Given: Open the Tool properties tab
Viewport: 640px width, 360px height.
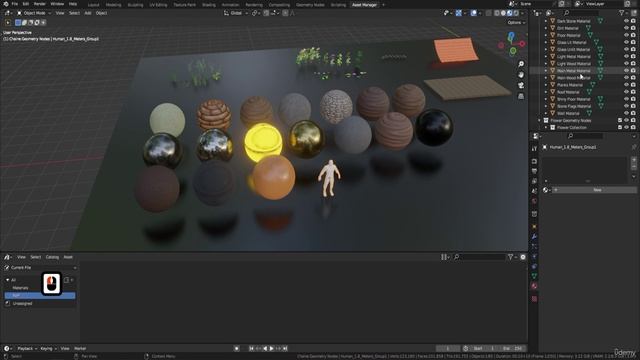Looking at the screenshot, I should click(534, 149).
